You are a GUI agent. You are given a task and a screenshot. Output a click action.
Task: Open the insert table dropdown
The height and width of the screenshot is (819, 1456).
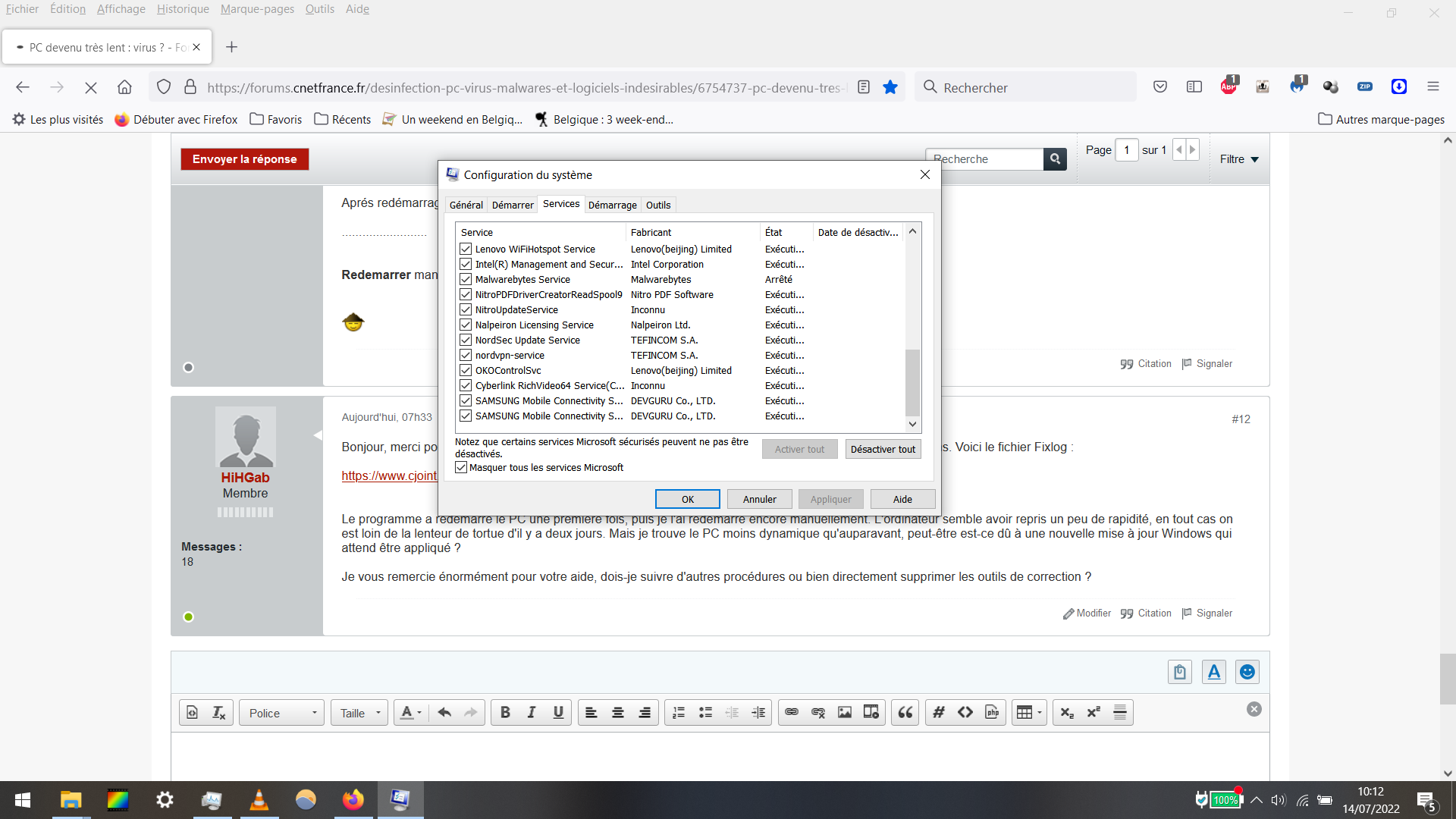pyautogui.click(x=1029, y=713)
